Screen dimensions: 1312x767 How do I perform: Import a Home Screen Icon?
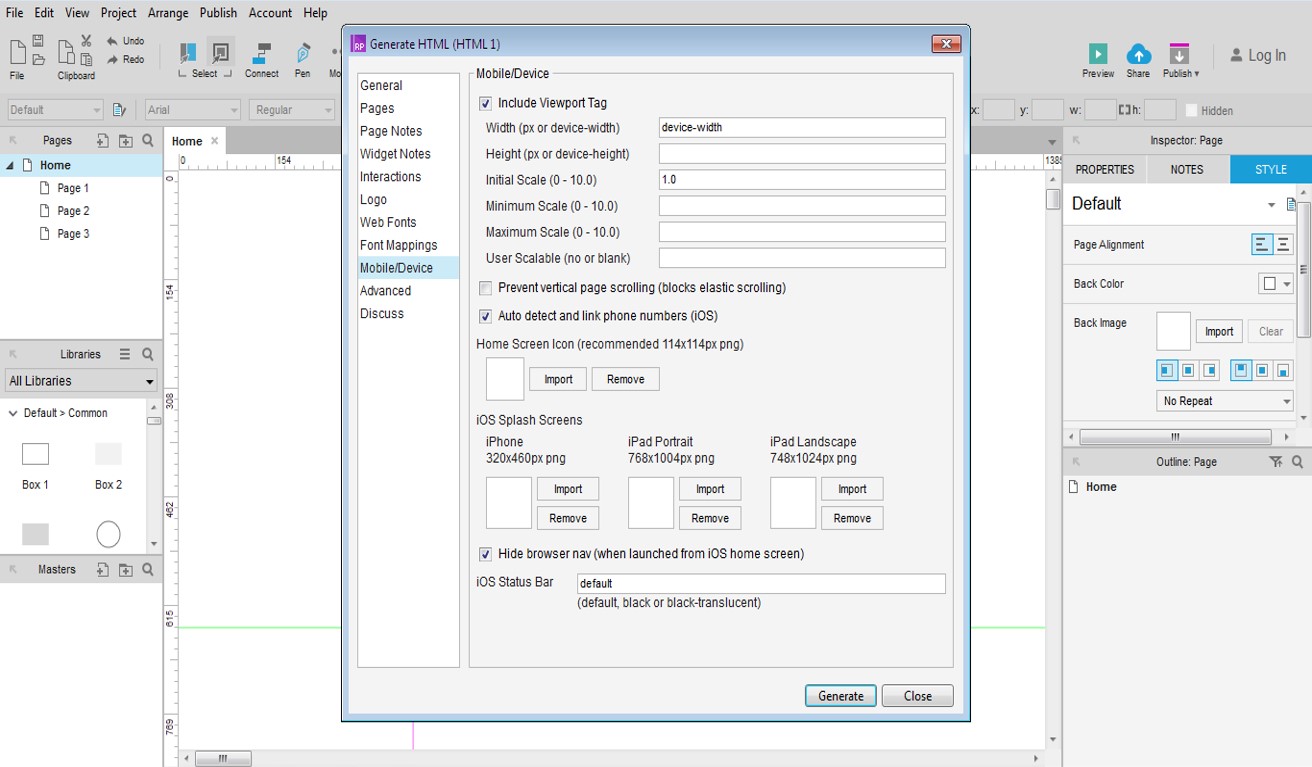557,379
